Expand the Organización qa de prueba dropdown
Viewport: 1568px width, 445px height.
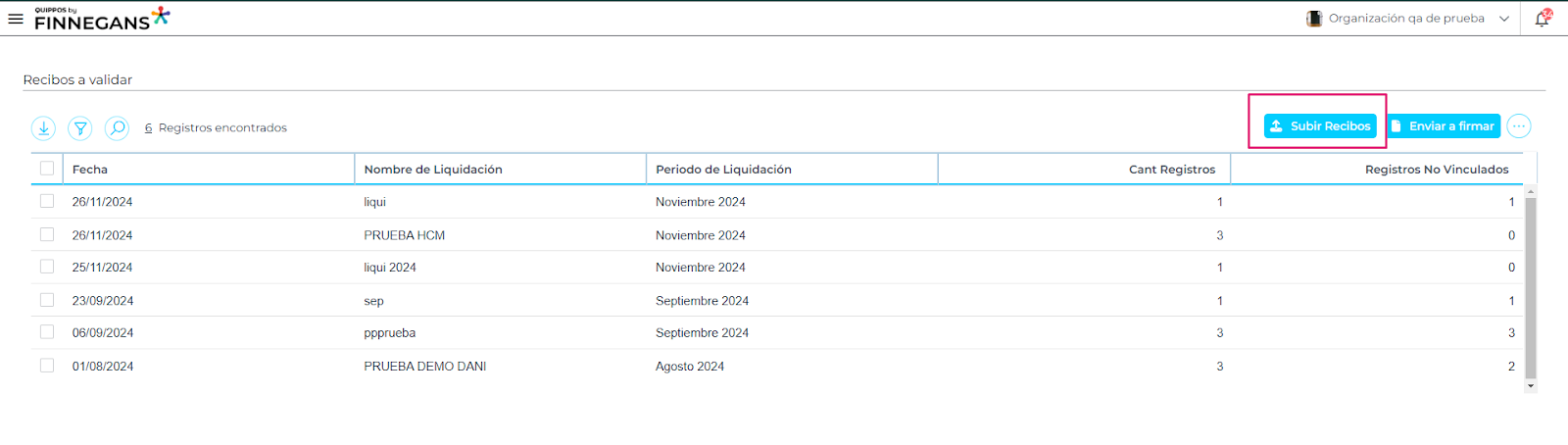[x=1504, y=19]
